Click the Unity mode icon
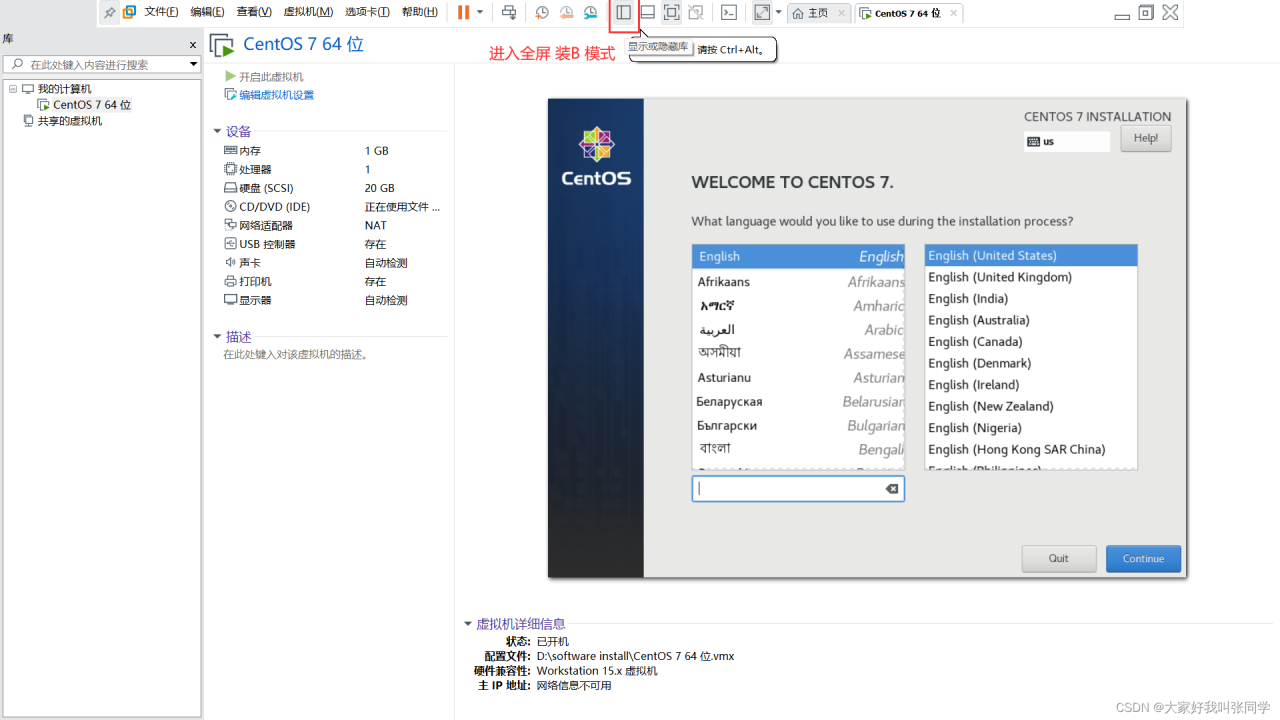Image resolution: width=1280 pixels, height=720 pixels. pyautogui.click(x=695, y=12)
